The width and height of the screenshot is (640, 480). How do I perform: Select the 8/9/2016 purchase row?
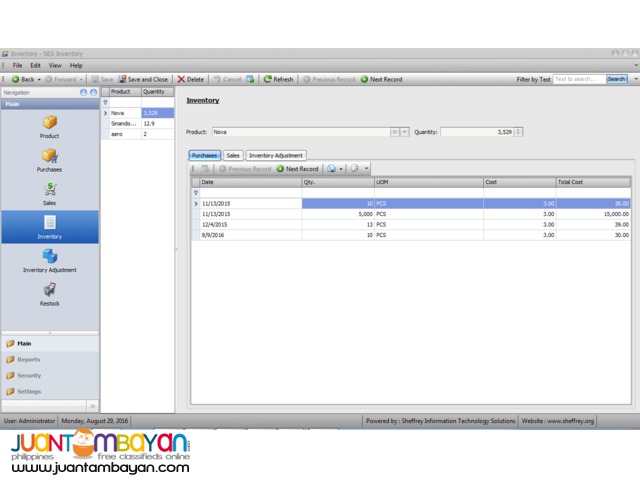pos(411,235)
